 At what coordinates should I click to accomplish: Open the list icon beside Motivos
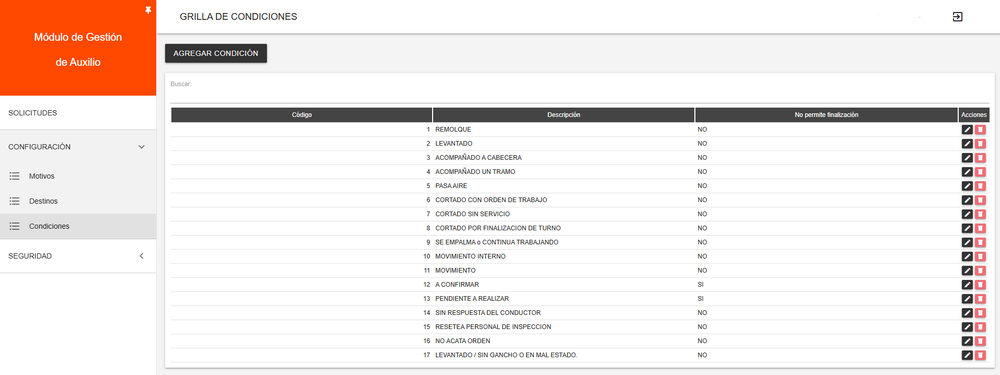(x=15, y=176)
